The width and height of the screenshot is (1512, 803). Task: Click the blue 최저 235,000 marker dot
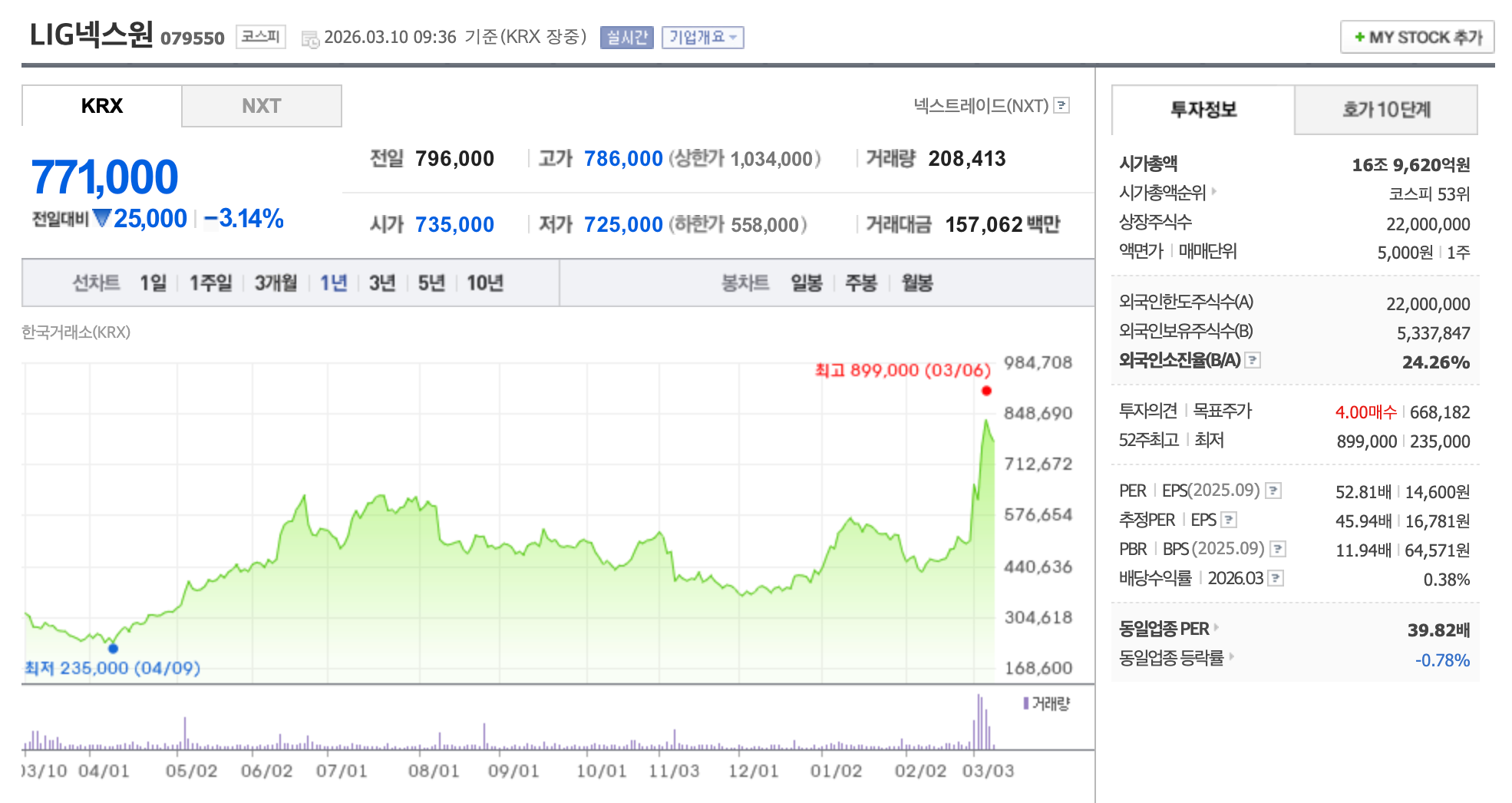pos(114,649)
